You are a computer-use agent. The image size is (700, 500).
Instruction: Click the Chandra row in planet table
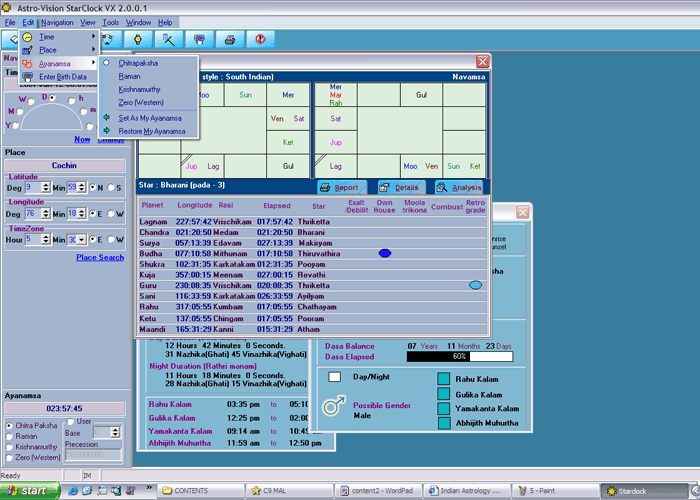[312, 232]
